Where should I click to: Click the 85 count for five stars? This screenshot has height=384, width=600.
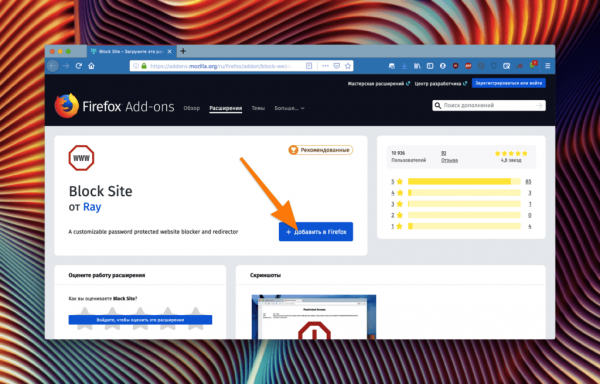[x=528, y=181]
